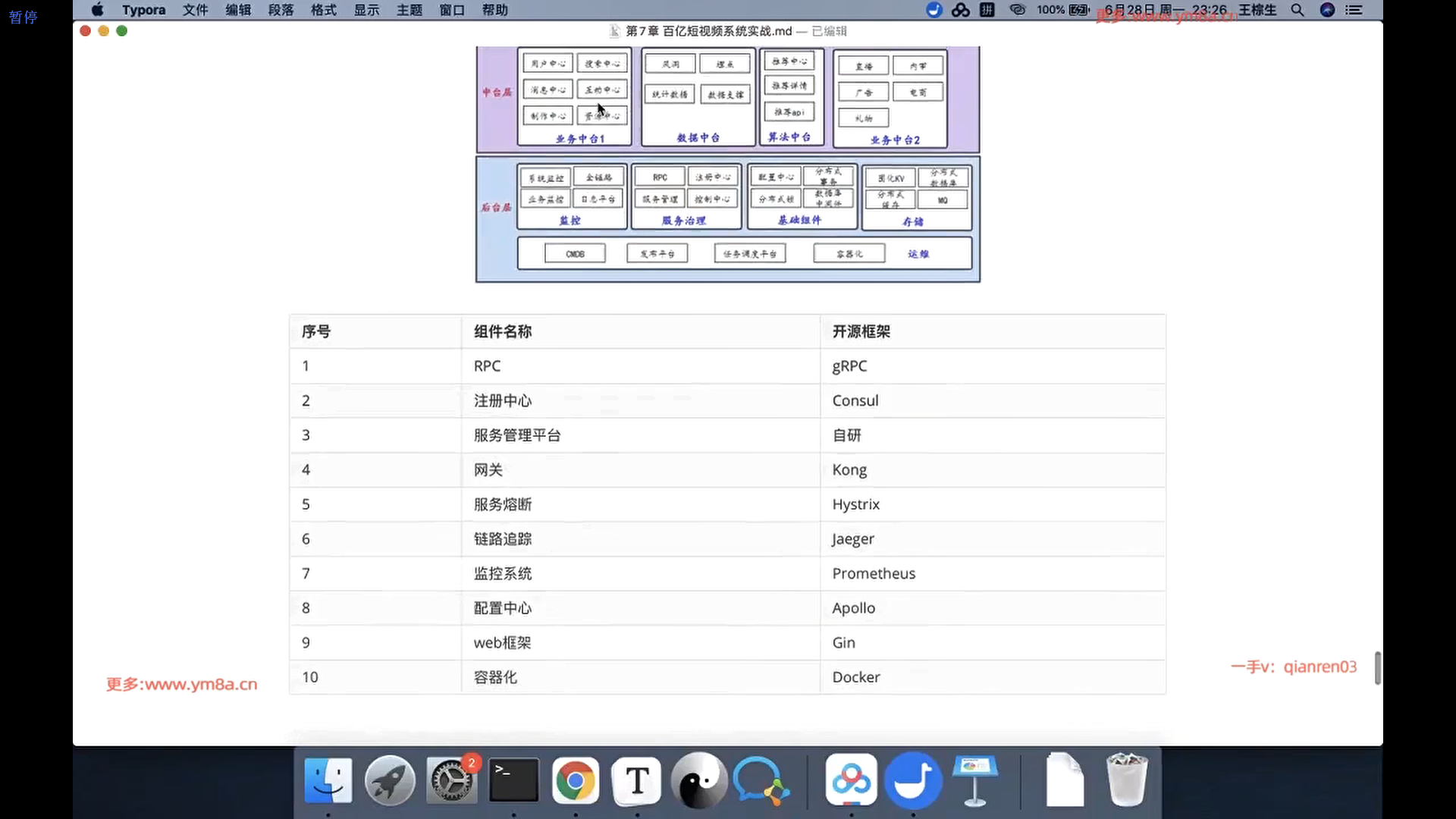The height and width of the screenshot is (819, 1456).
Task: Click the architecture diagram image
Action: [728, 164]
